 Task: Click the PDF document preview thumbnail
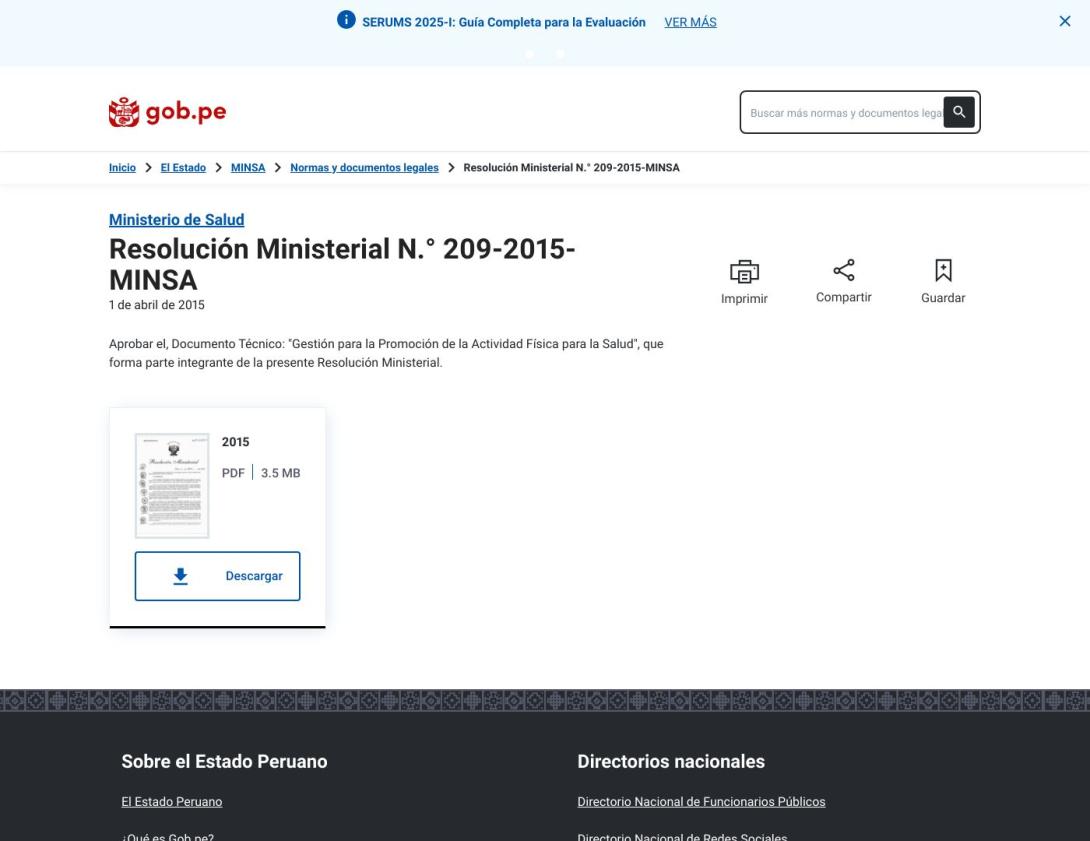(174, 484)
